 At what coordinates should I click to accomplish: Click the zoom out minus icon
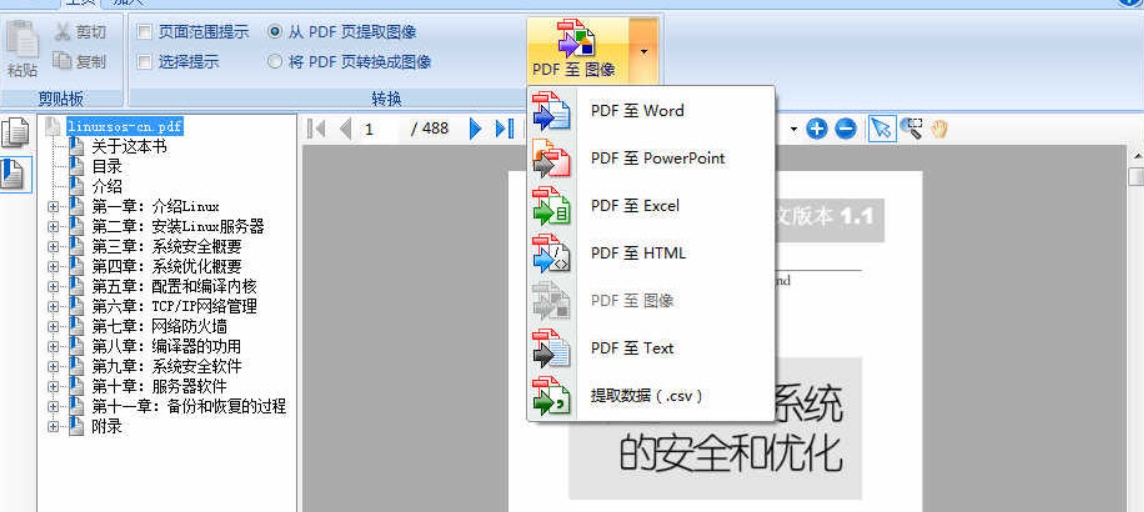click(x=845, y=129)
